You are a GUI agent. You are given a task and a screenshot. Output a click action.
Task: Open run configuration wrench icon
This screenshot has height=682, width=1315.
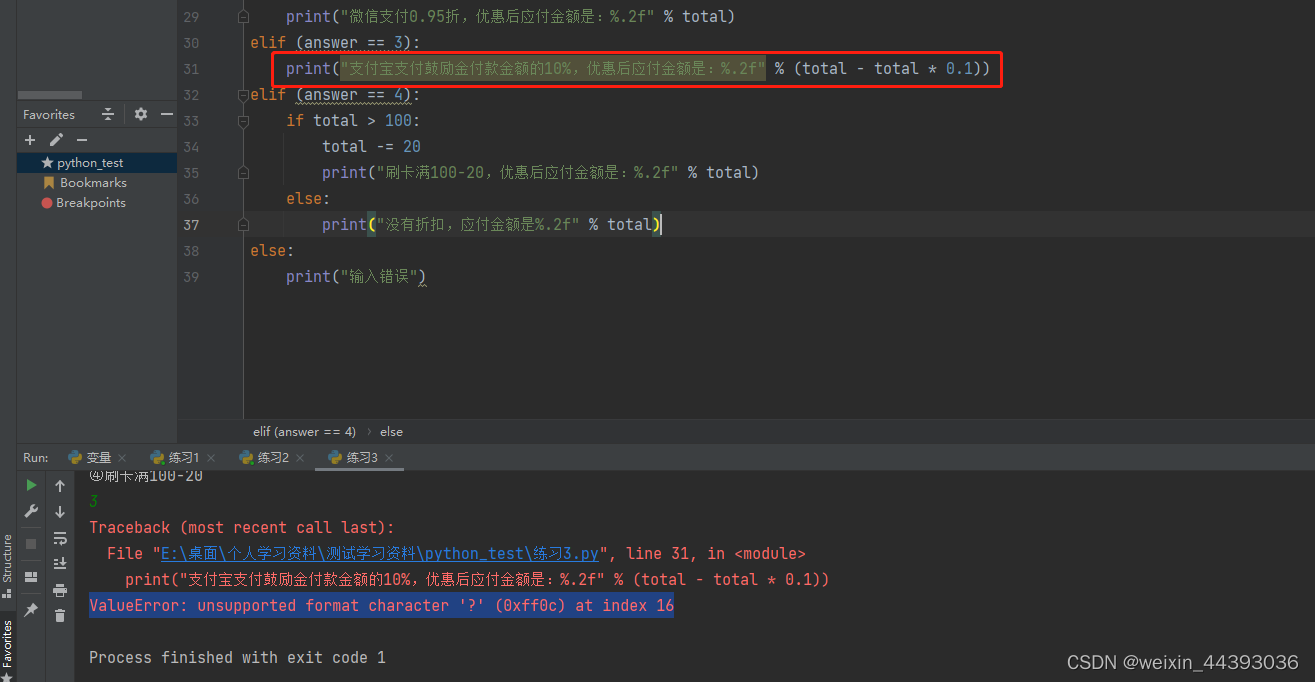click(31, 512)
